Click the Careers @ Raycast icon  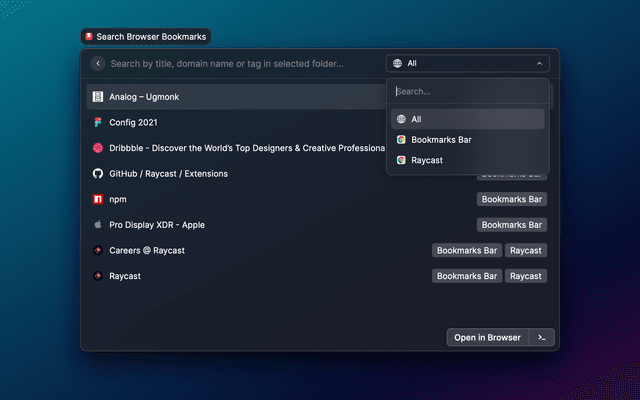[98, 250]
